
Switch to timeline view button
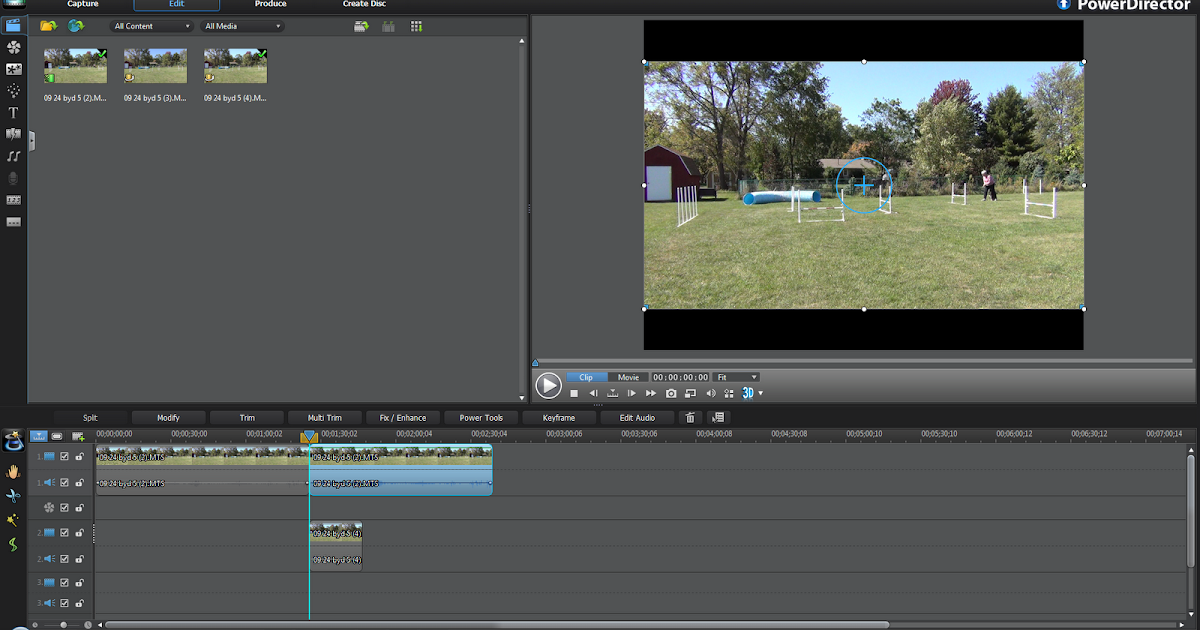39,436
